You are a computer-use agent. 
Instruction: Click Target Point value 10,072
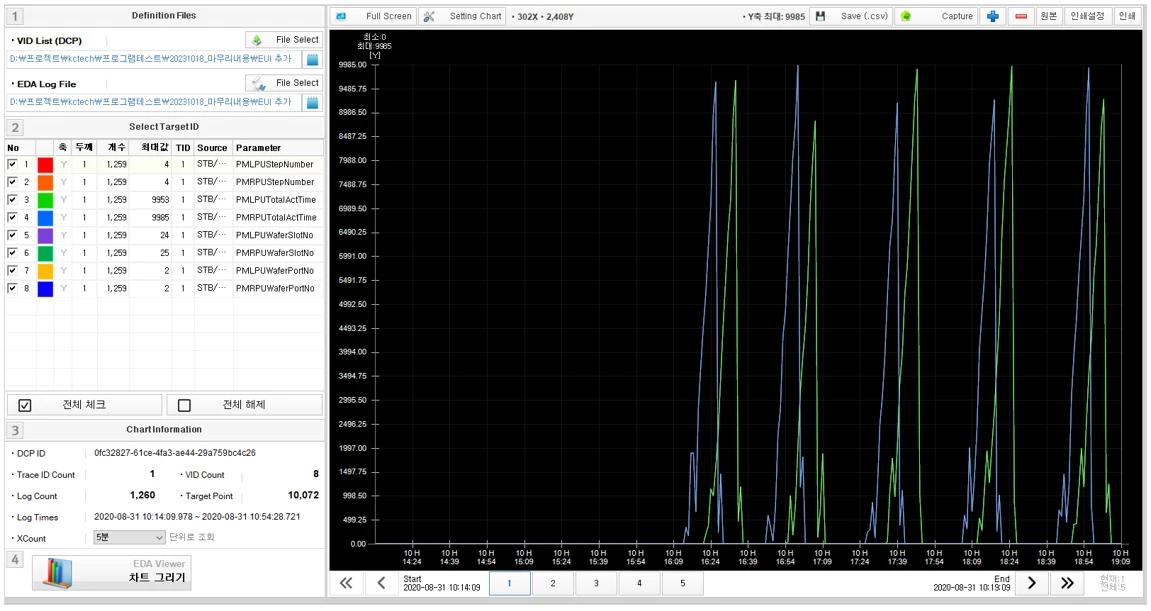point(303,495)
